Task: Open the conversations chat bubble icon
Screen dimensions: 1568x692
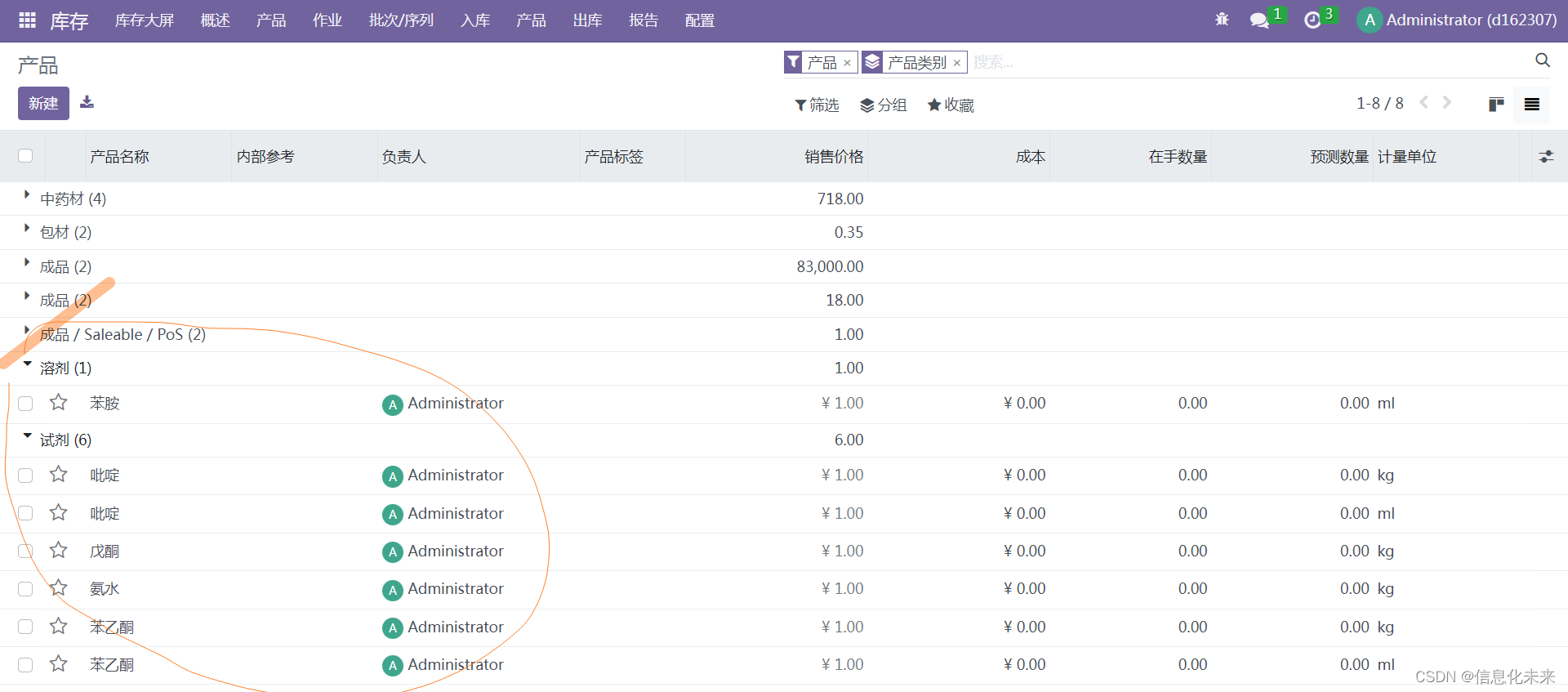Action: (1259, 20)
